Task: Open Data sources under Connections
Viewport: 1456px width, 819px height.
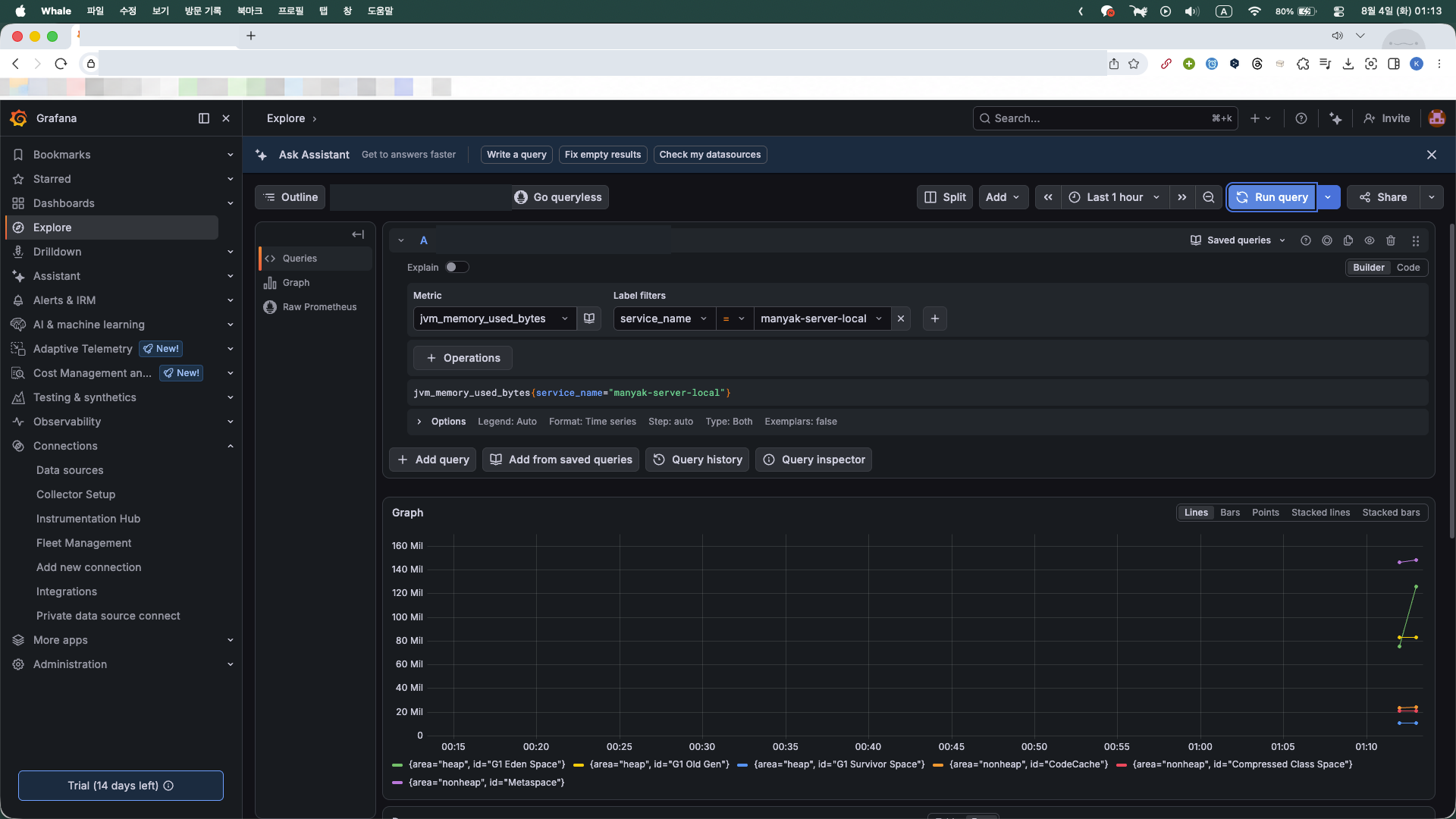Action: (x=70, y=470)
